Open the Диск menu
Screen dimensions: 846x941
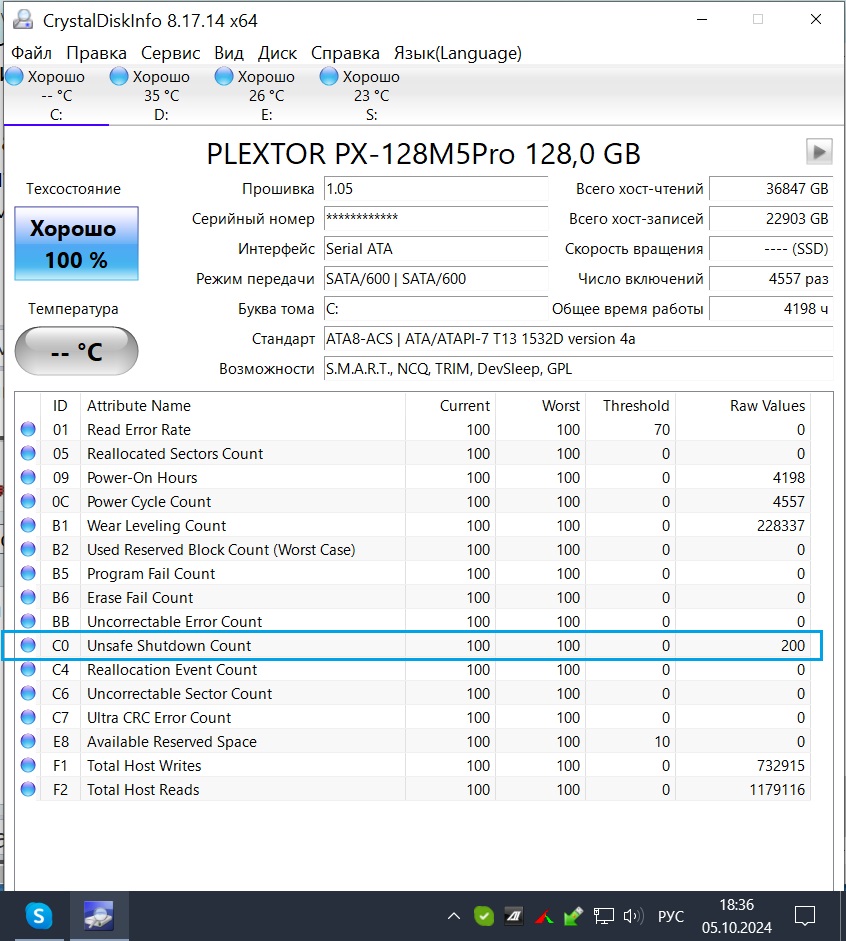[277, 53]
